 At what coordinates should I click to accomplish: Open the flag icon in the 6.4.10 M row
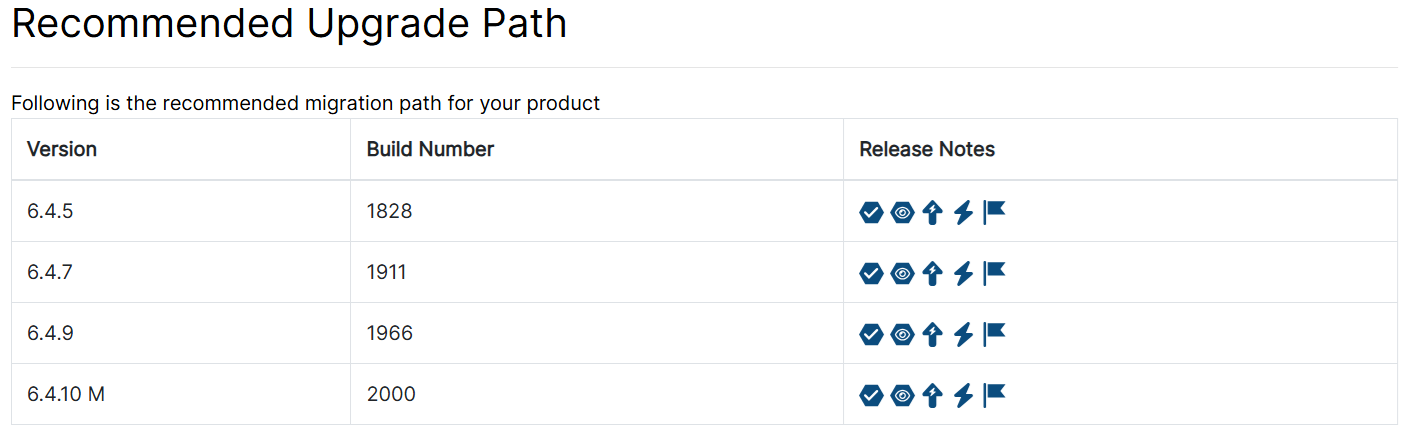[994, 394]
